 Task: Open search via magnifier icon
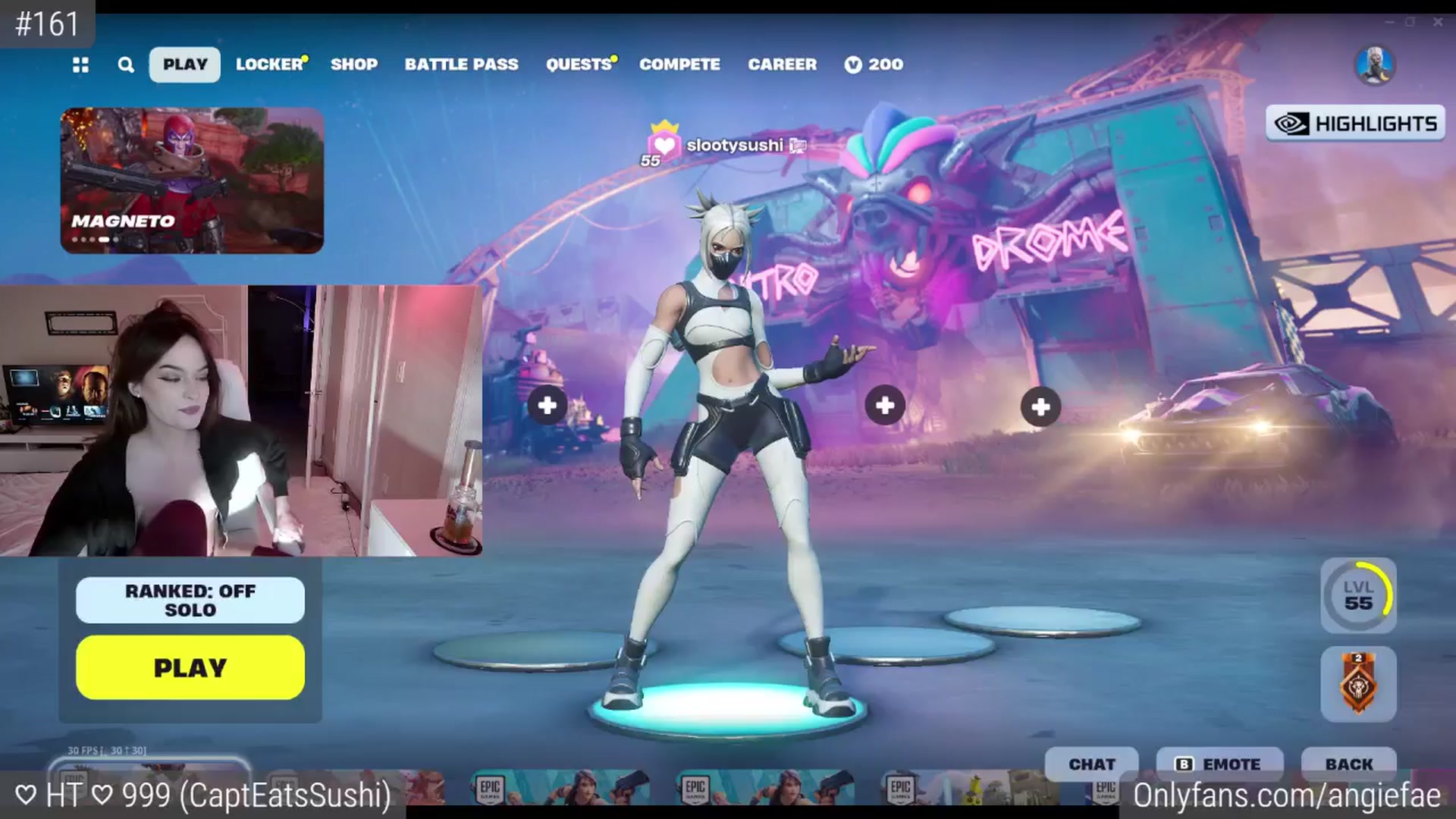coord(126,64)
